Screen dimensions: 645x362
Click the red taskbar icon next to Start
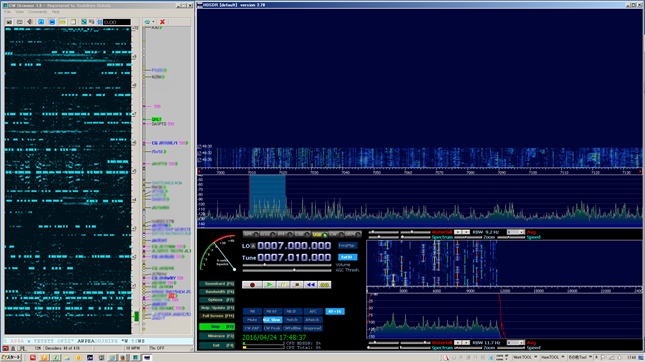[32, 357]
